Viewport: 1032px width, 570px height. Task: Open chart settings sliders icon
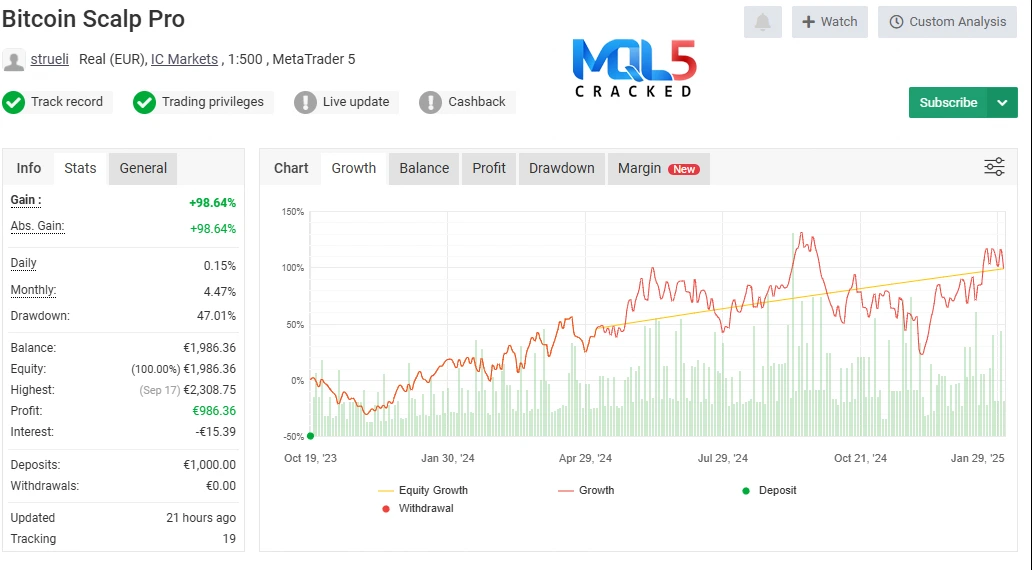(x=994, y=167)
